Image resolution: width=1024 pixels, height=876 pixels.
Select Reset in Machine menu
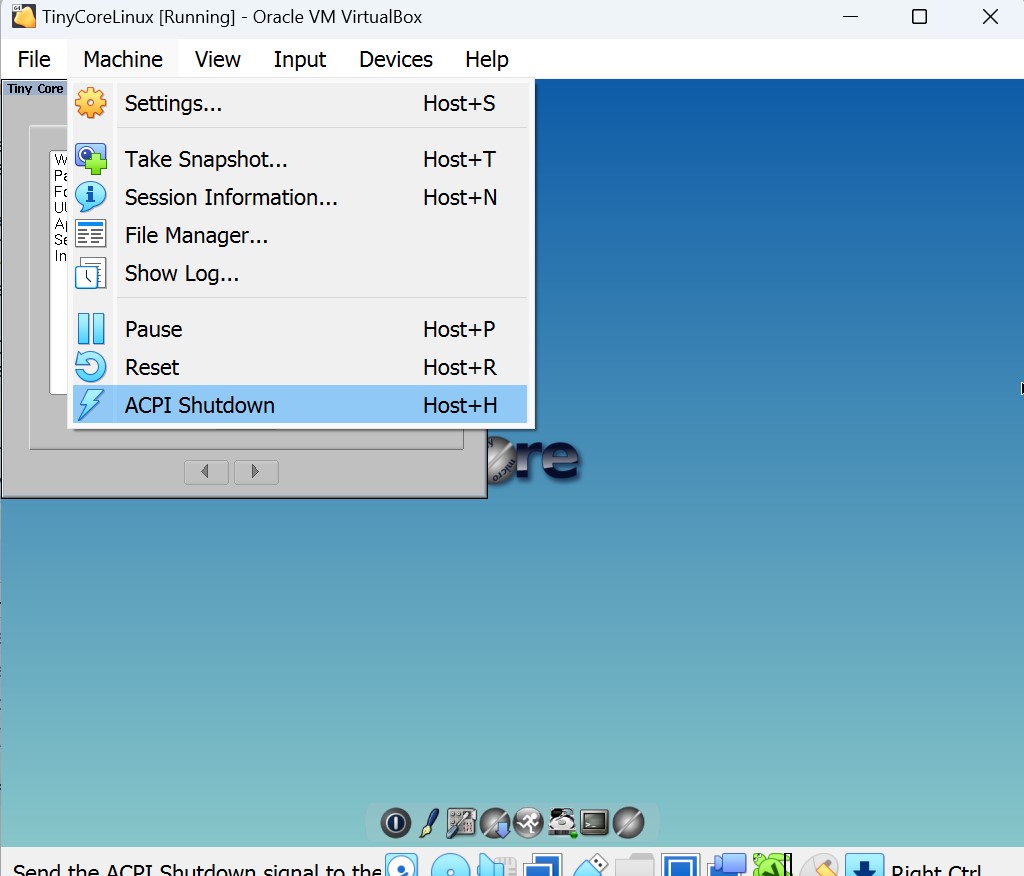(x=300, y=367)
